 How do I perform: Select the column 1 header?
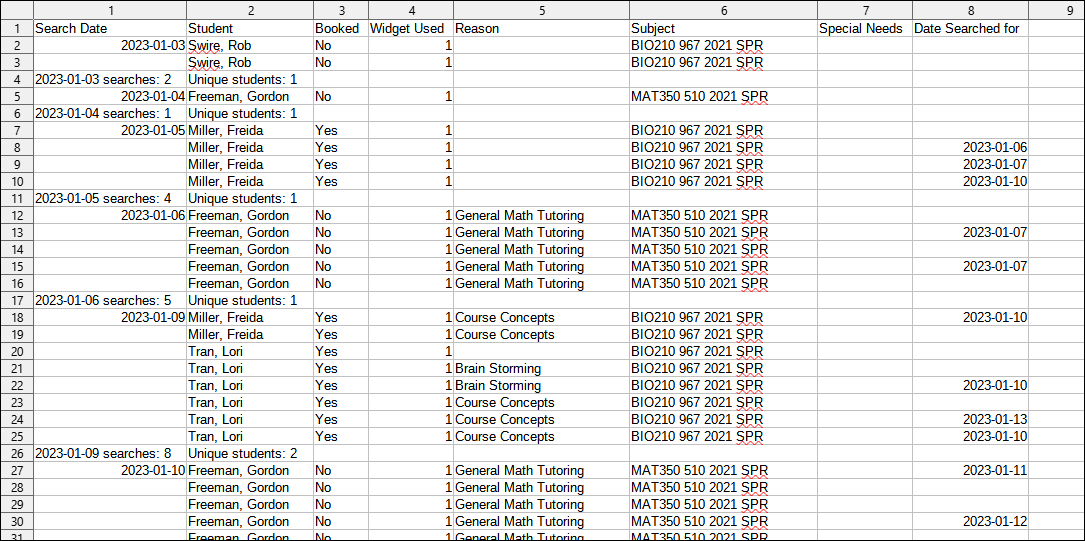click(110, 9)
